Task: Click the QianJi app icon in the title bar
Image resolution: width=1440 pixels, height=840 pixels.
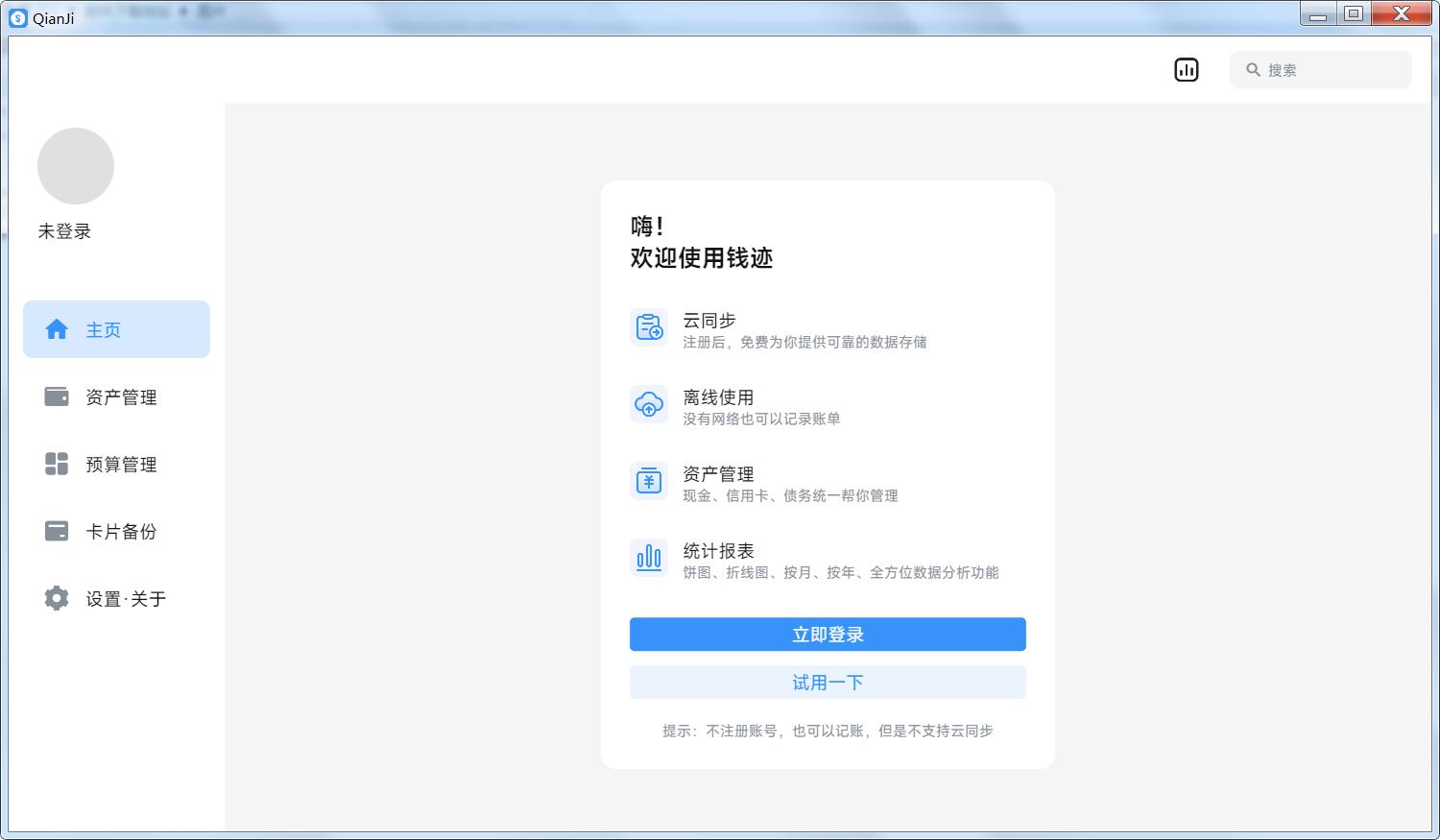Action: (x=18, y=17)
